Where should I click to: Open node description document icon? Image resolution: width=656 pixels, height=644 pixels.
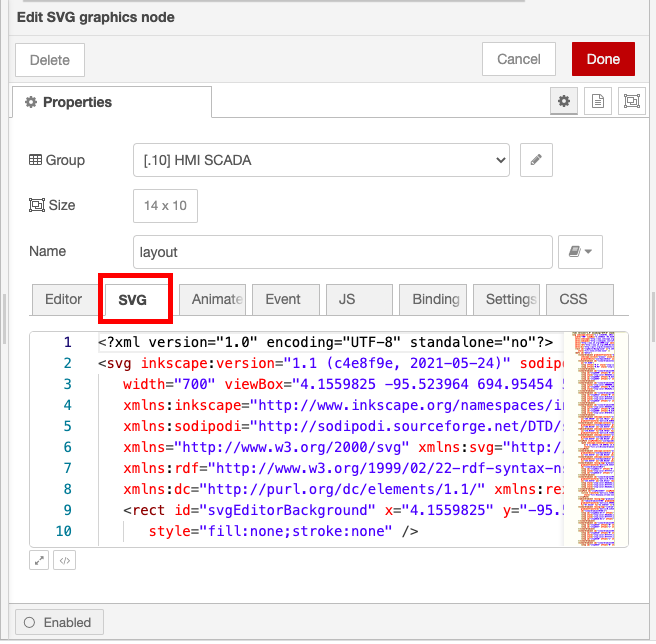[x=598, y=101]
